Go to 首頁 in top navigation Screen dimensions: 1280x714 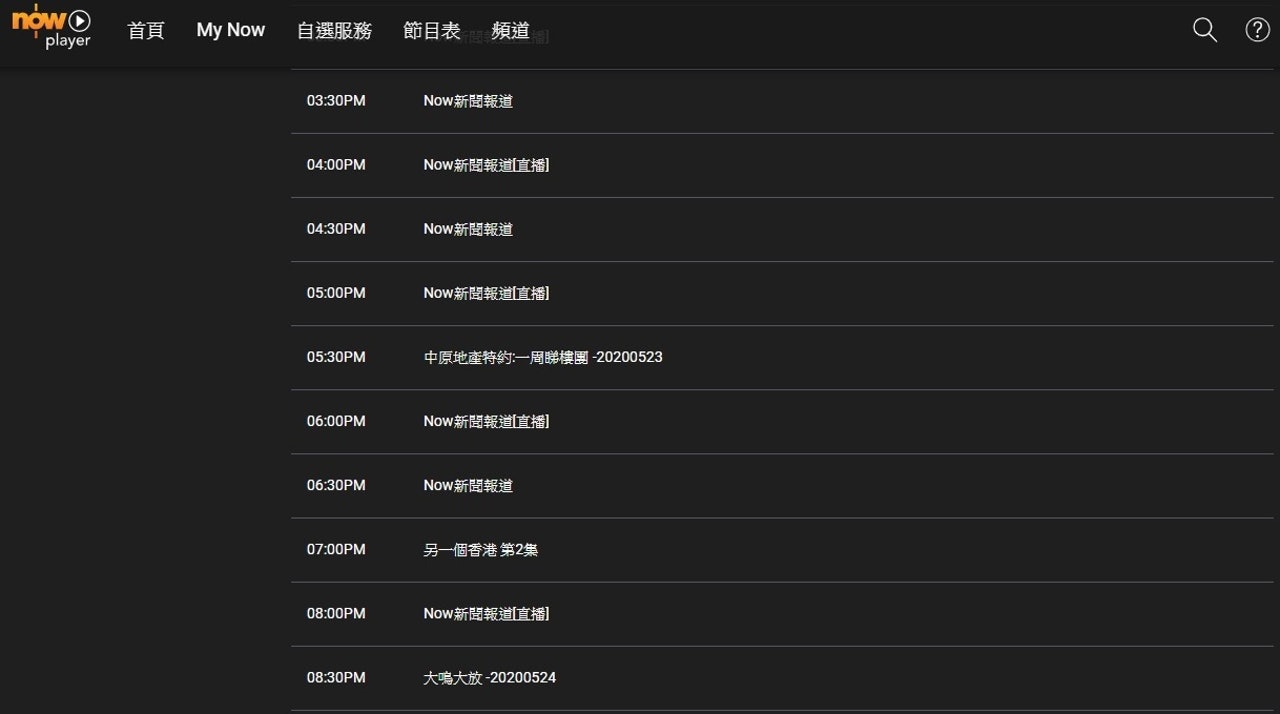click(x=146, y=30)
